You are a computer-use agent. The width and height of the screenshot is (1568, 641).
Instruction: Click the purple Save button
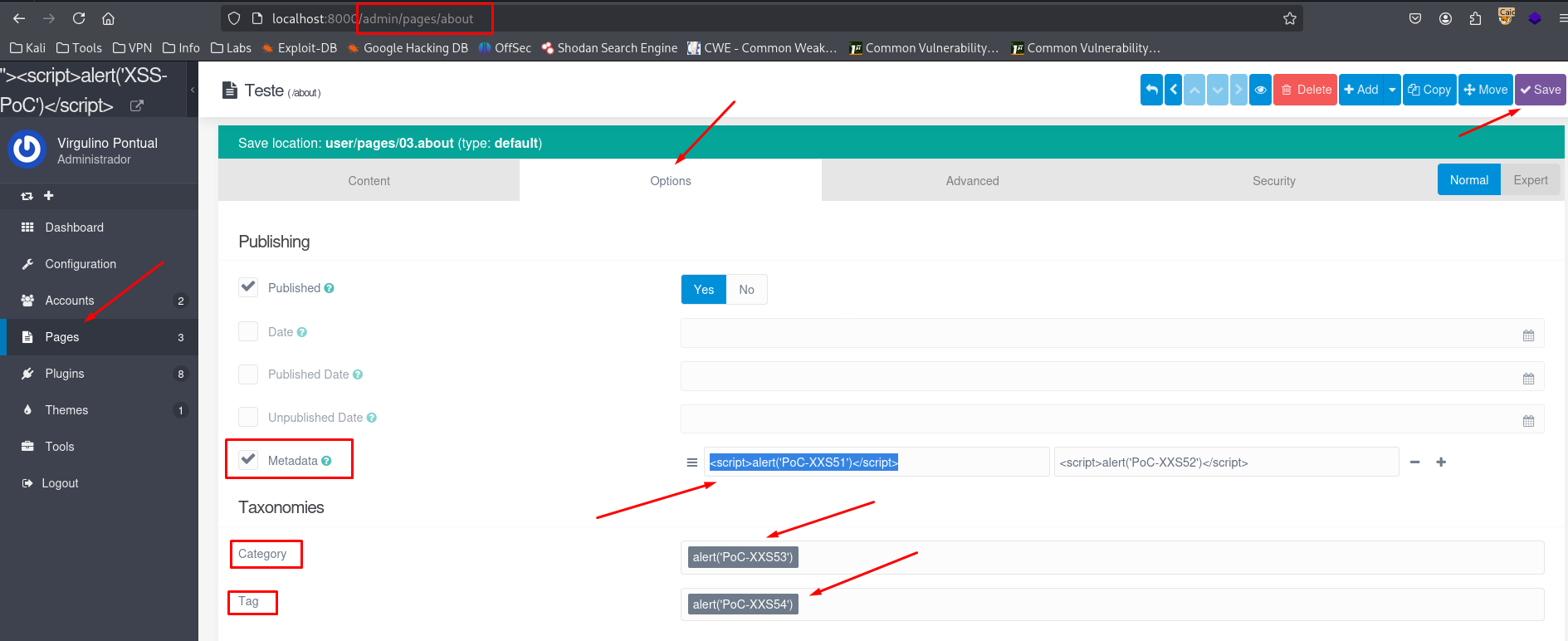tap(1541, 90)
